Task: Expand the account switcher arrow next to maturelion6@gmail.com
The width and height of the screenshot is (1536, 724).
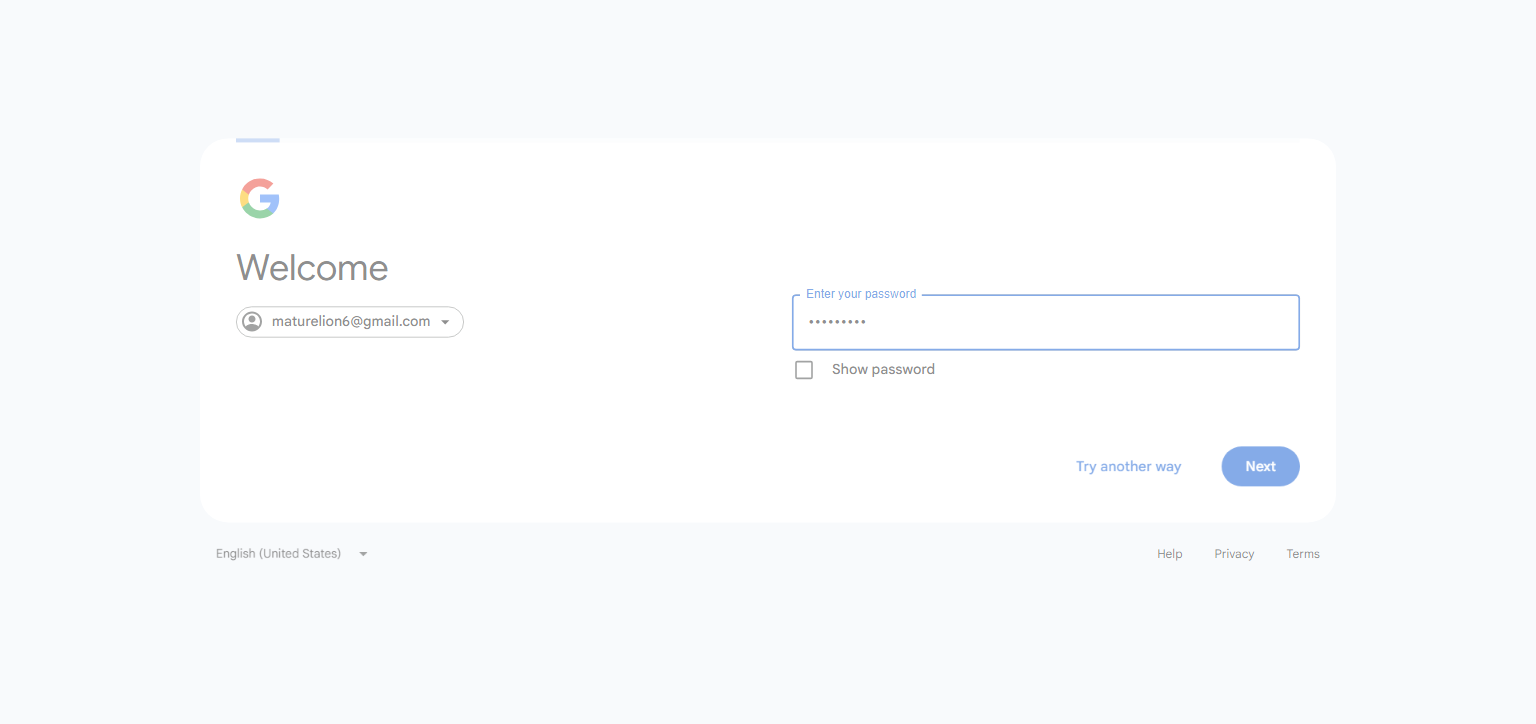Action: pyautogui.click(x=445, y=322)
